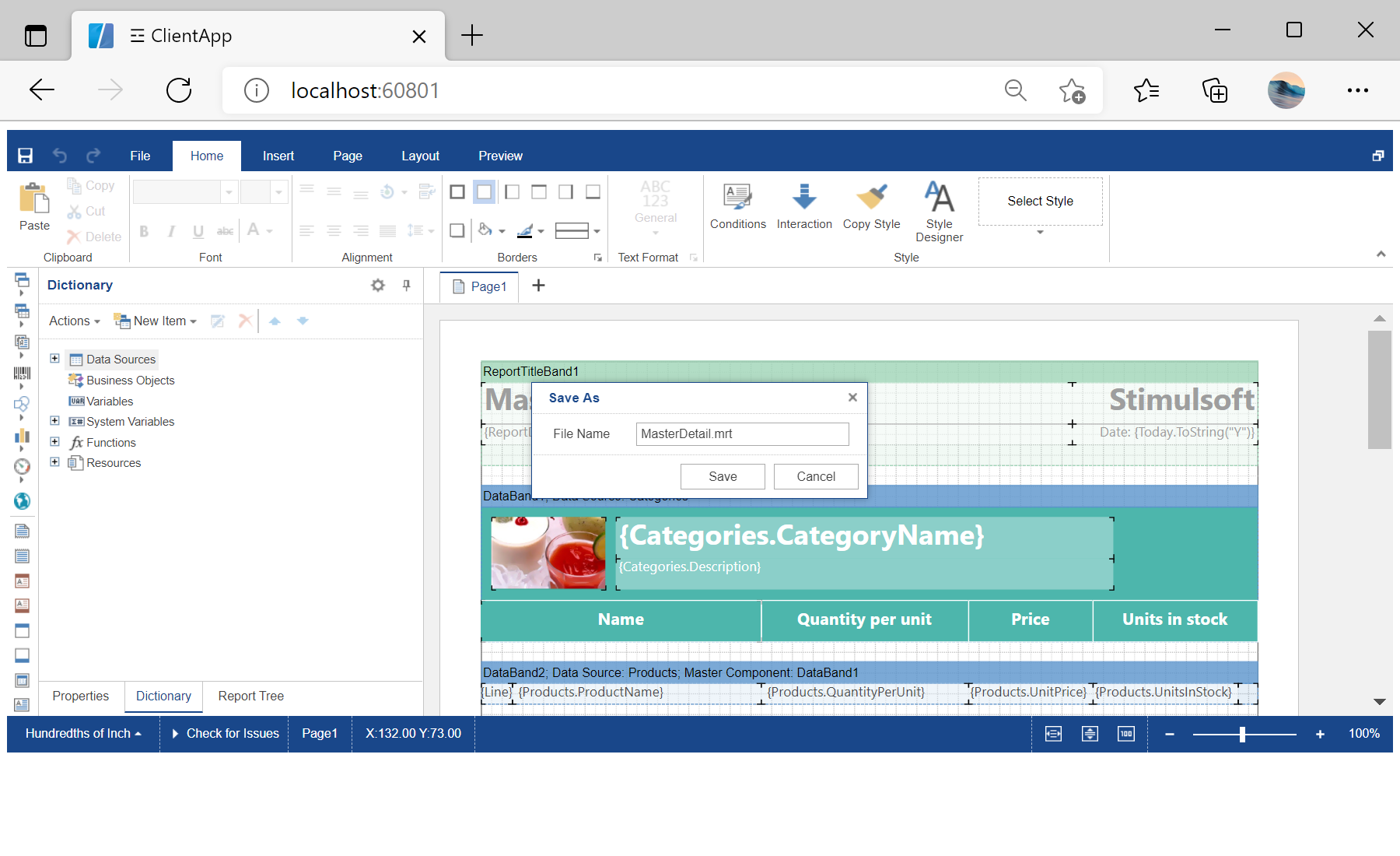This screenshot has width=1400, height=856.
Task: Open the Actions dropdown menu
Action: point(75,321)
